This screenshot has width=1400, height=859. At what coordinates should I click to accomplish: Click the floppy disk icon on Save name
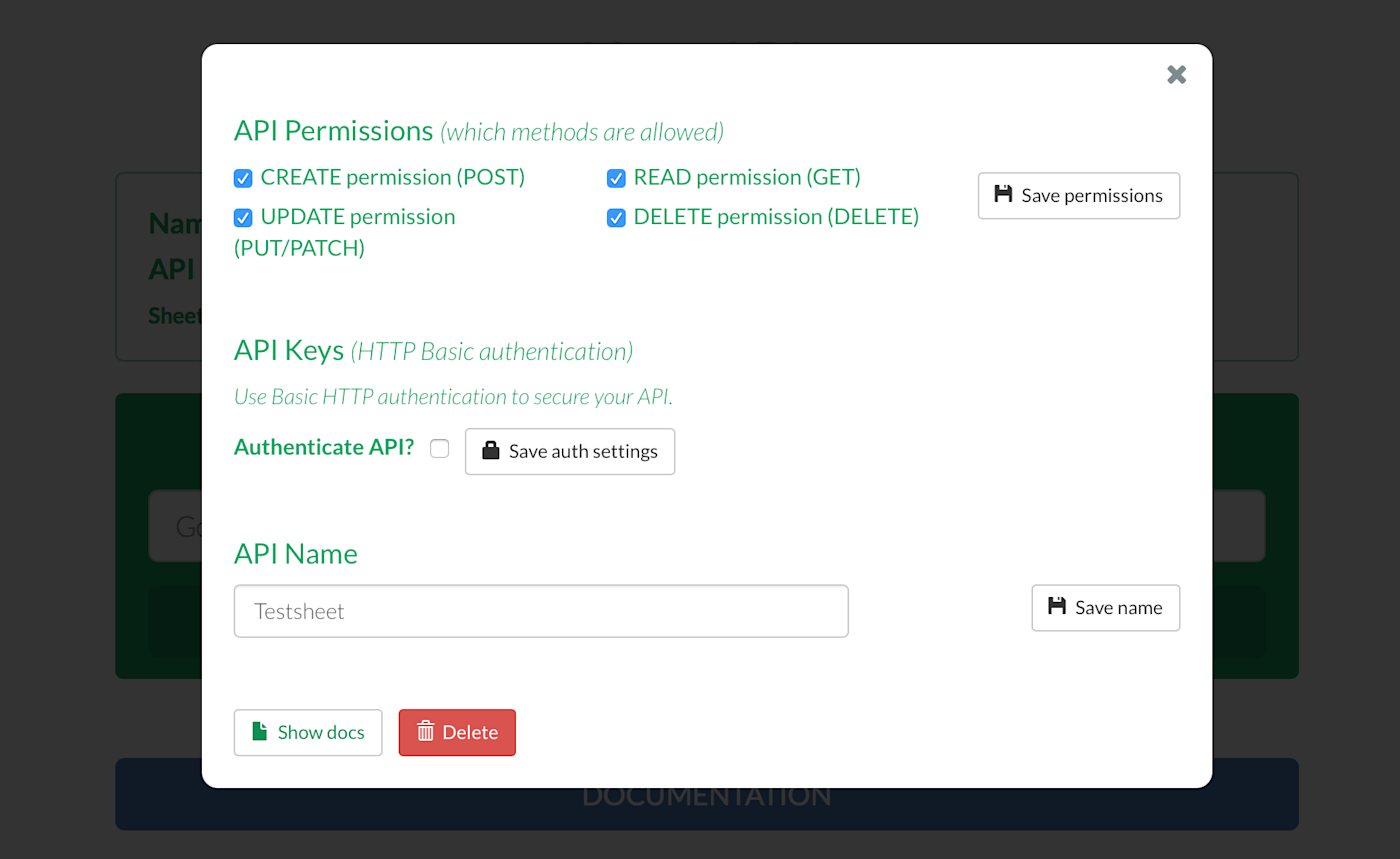coord(1056,607)
